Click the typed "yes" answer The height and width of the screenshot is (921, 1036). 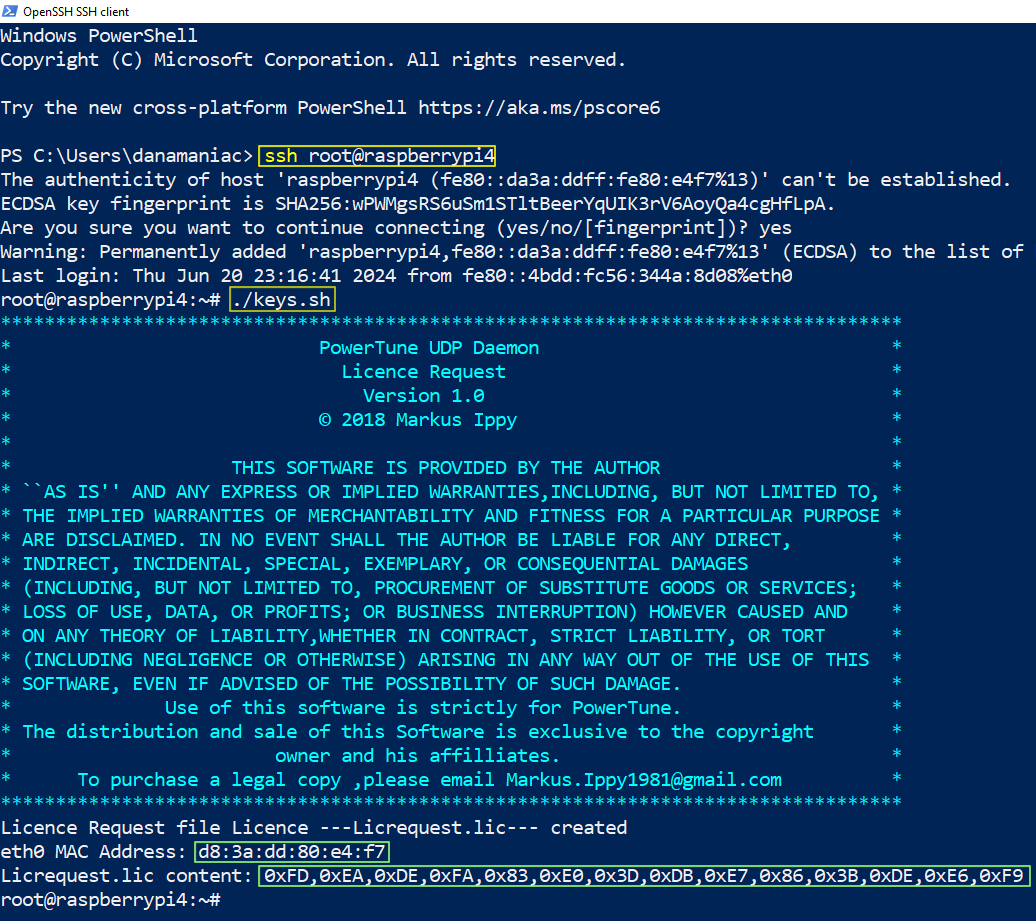pyautogui.click(x=775, y=228)
